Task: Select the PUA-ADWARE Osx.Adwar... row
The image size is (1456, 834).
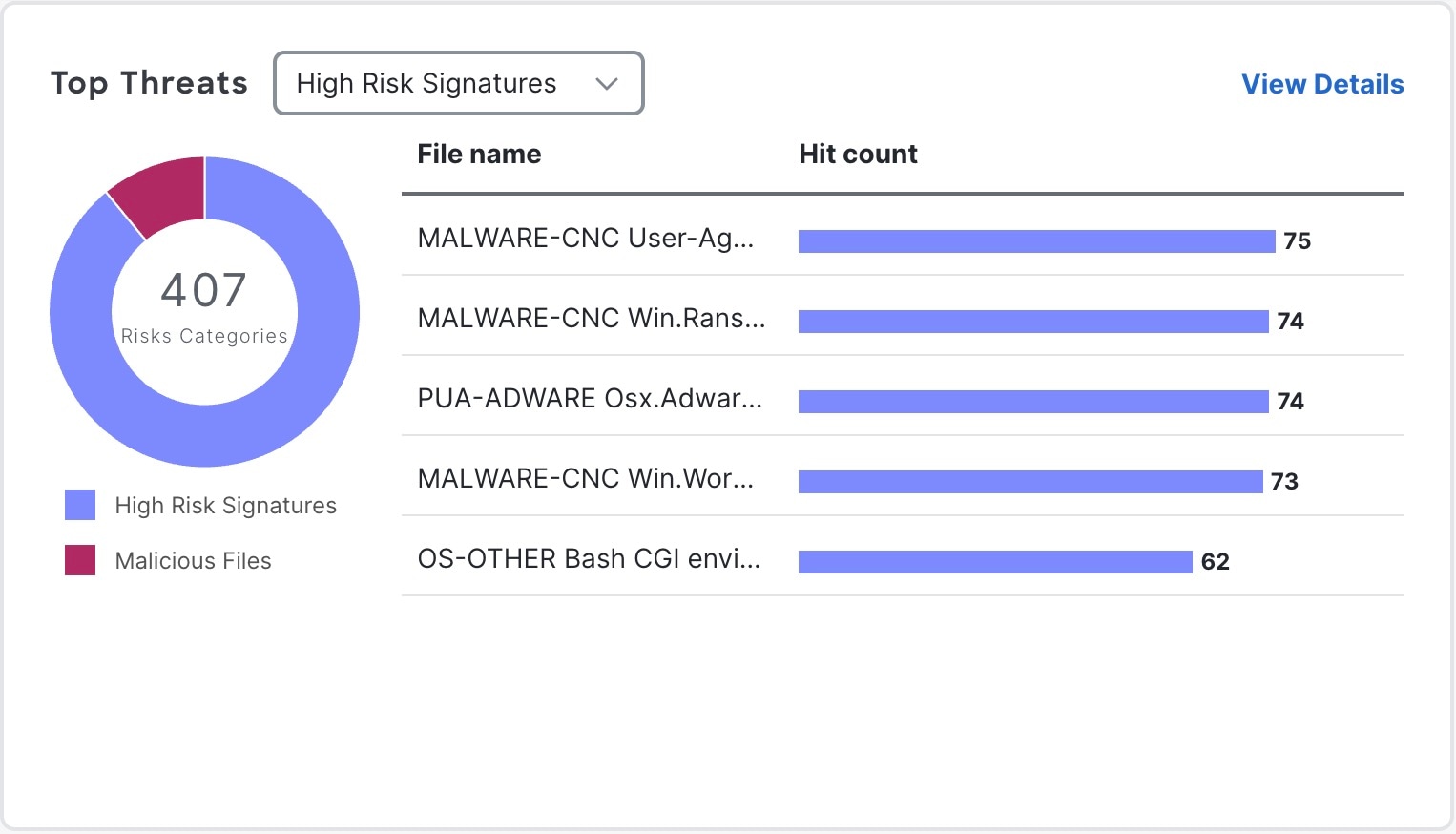Action: point(590,399)
